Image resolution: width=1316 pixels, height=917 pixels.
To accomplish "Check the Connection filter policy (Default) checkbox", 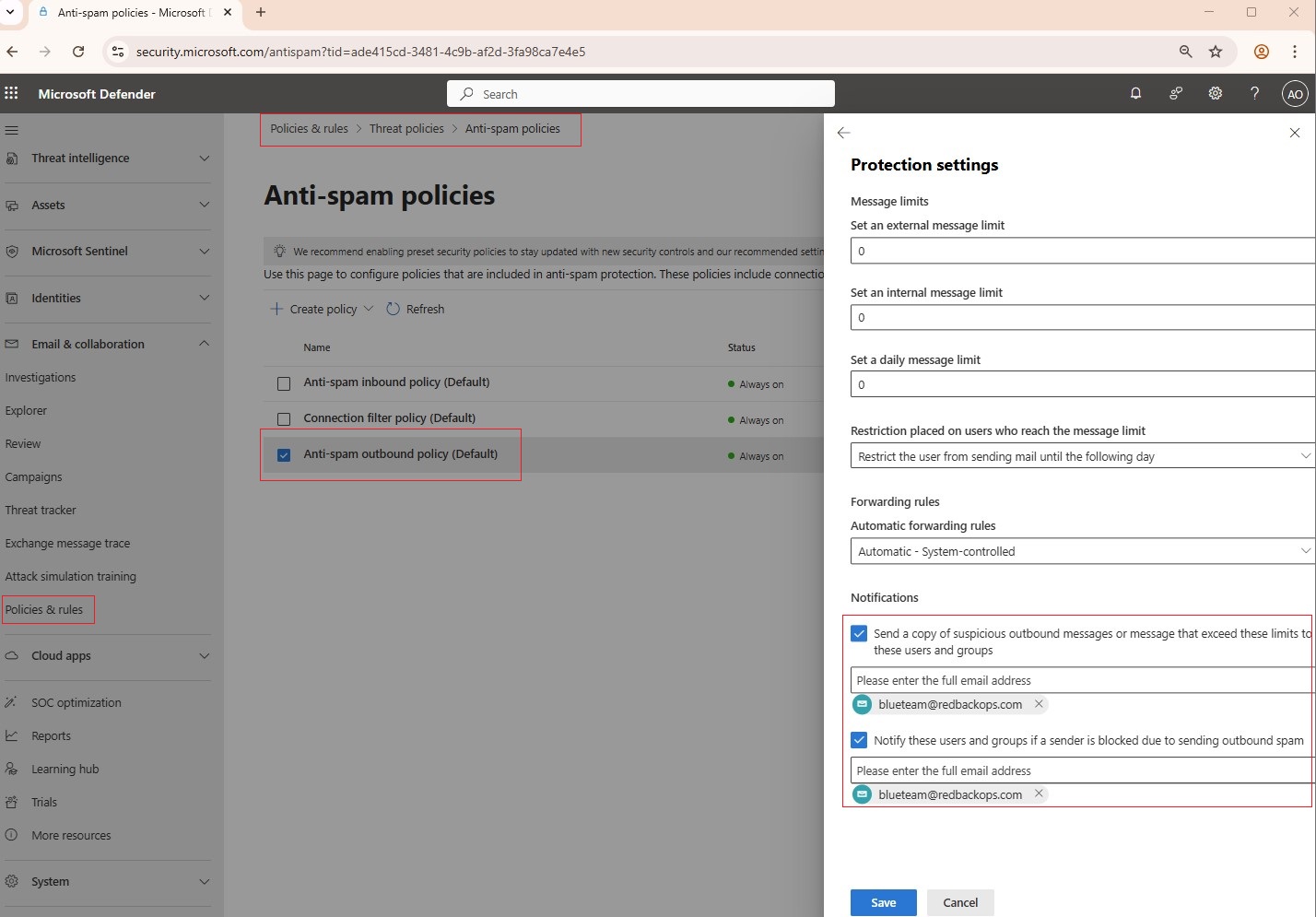I will pos(284,419).
